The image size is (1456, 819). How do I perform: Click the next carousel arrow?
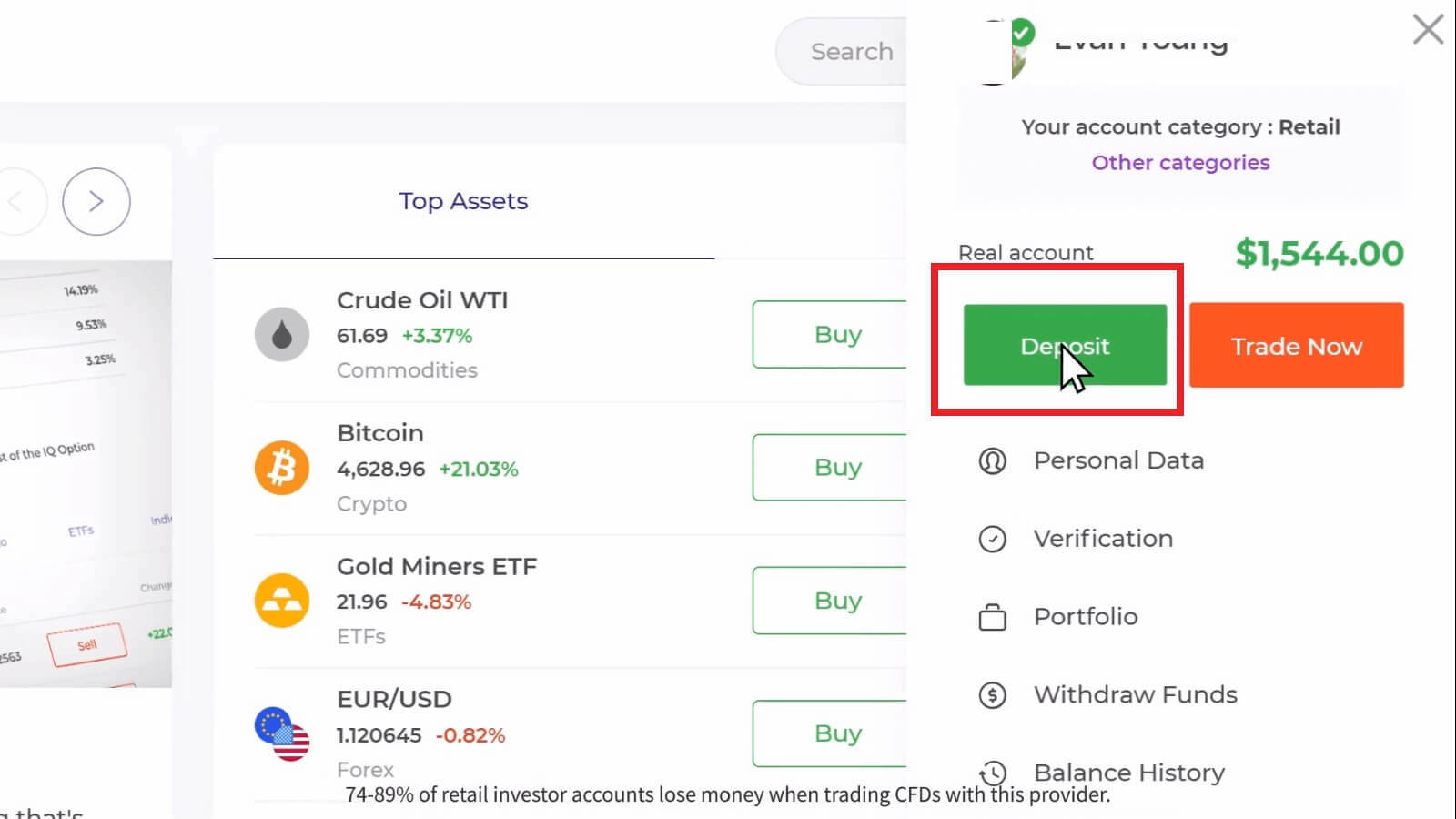tap(96, 201)
